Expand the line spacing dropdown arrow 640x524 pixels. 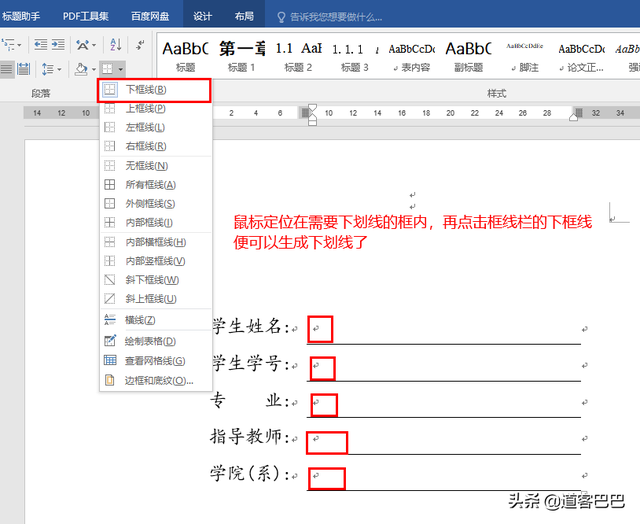tap(59, 70)
